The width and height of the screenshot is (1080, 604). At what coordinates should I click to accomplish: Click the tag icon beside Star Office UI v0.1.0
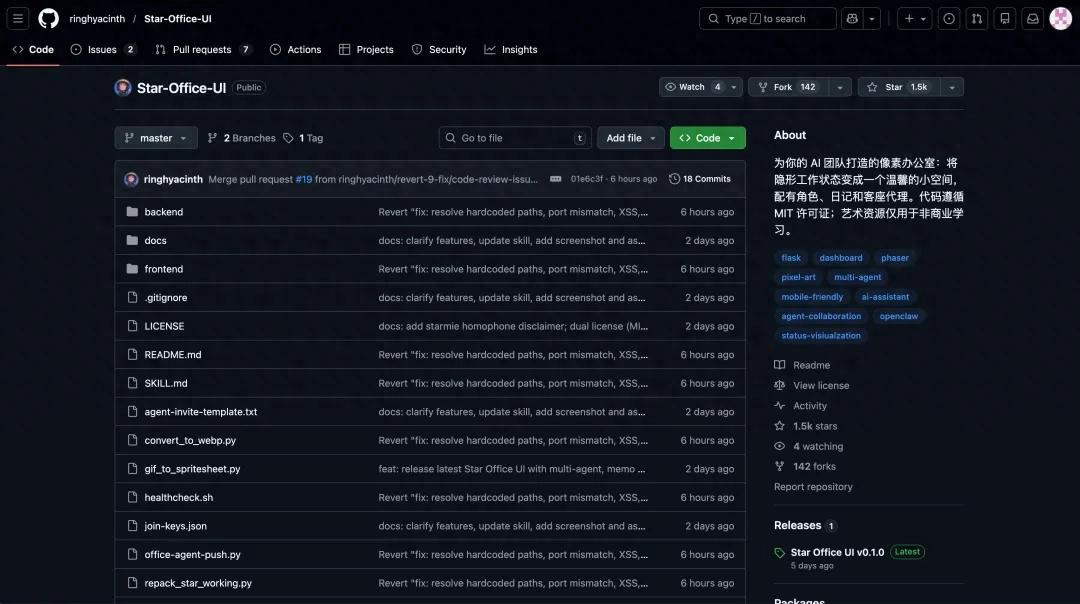click(x=779, y=551)
